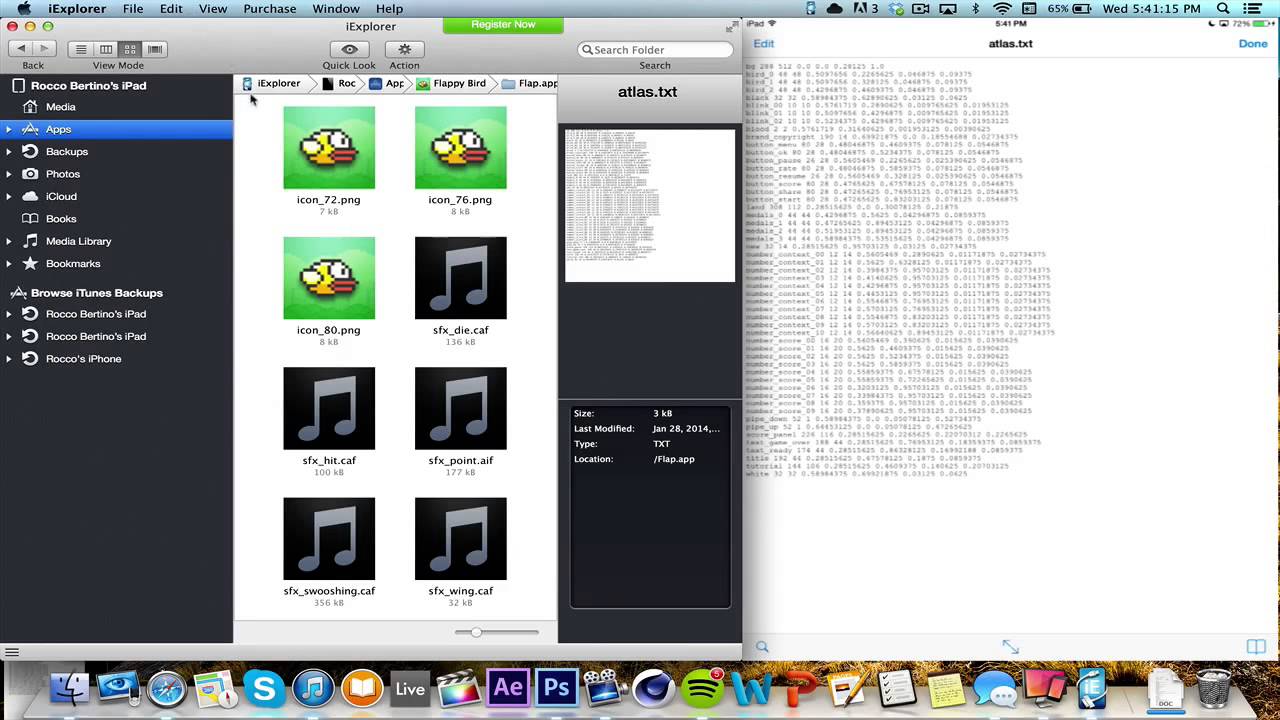This screenshot has width=1280, height=720.
Task: Switch to list view mode
Action: [x=81, y=49]
